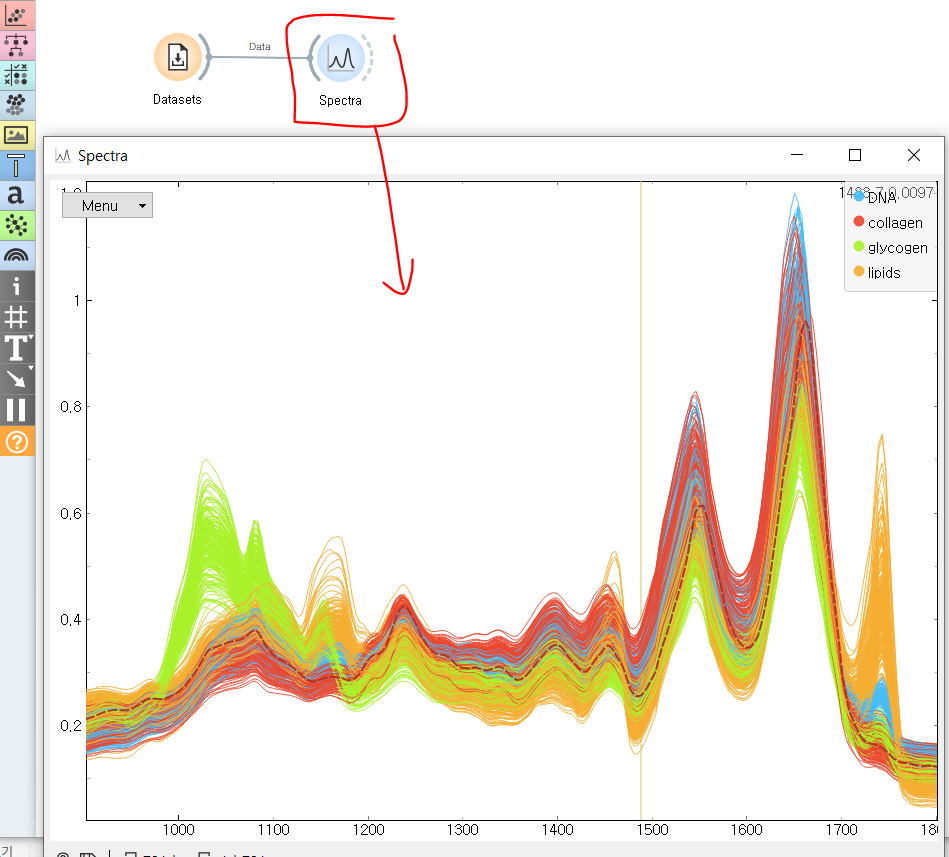The image size is (949, 857).
Task: Click the 0.8 y-axis tick label
Action: coord(71,407)
